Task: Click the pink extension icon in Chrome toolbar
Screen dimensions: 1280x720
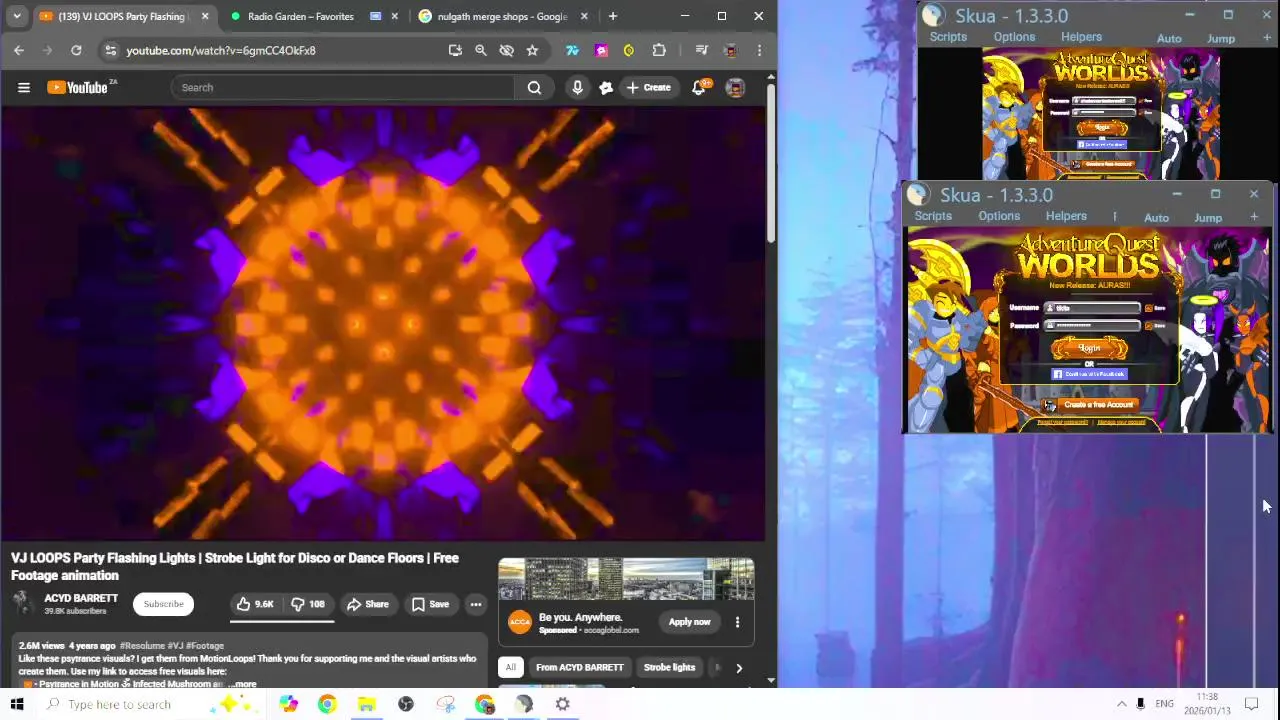Action: tap(601, 50)
